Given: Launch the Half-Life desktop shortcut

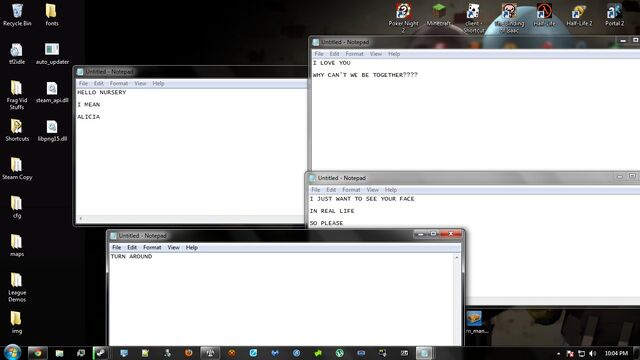Looking at the screenshot, I should tap(544, 15).
